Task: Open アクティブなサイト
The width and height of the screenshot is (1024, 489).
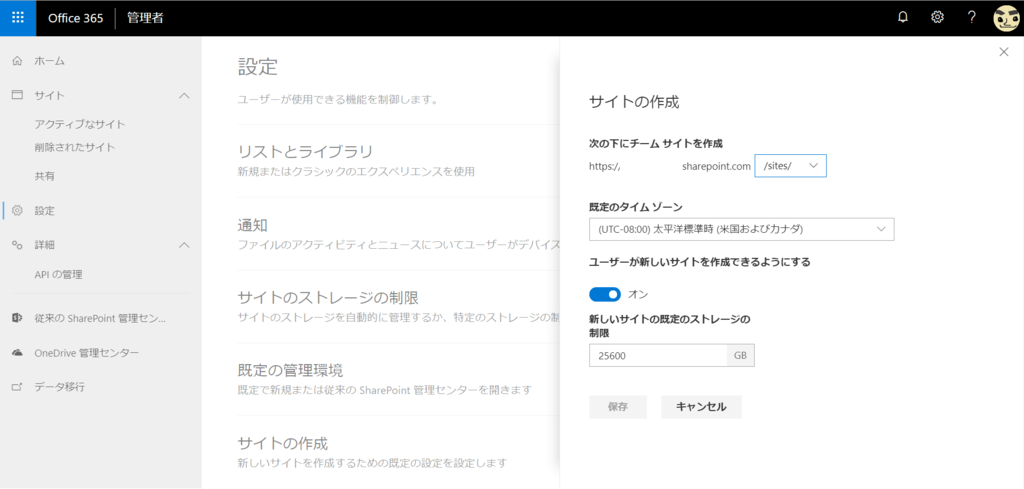Action: pyautogui.click(x=80, y=124)
